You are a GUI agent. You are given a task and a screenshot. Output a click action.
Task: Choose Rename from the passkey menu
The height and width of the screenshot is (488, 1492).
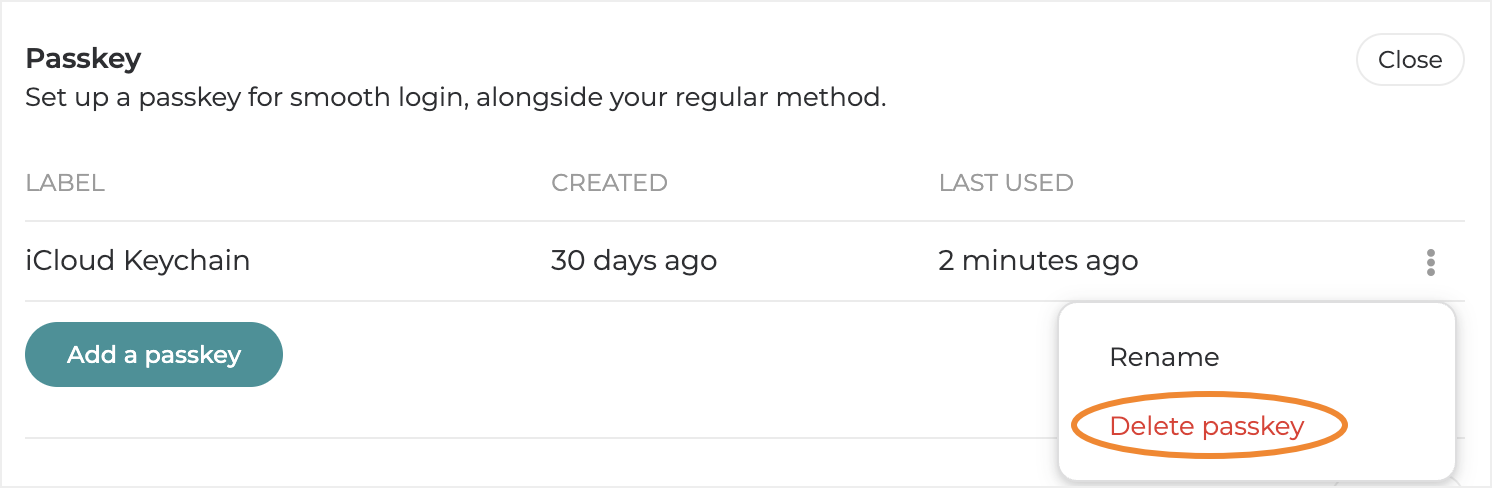pos(1164,357)
